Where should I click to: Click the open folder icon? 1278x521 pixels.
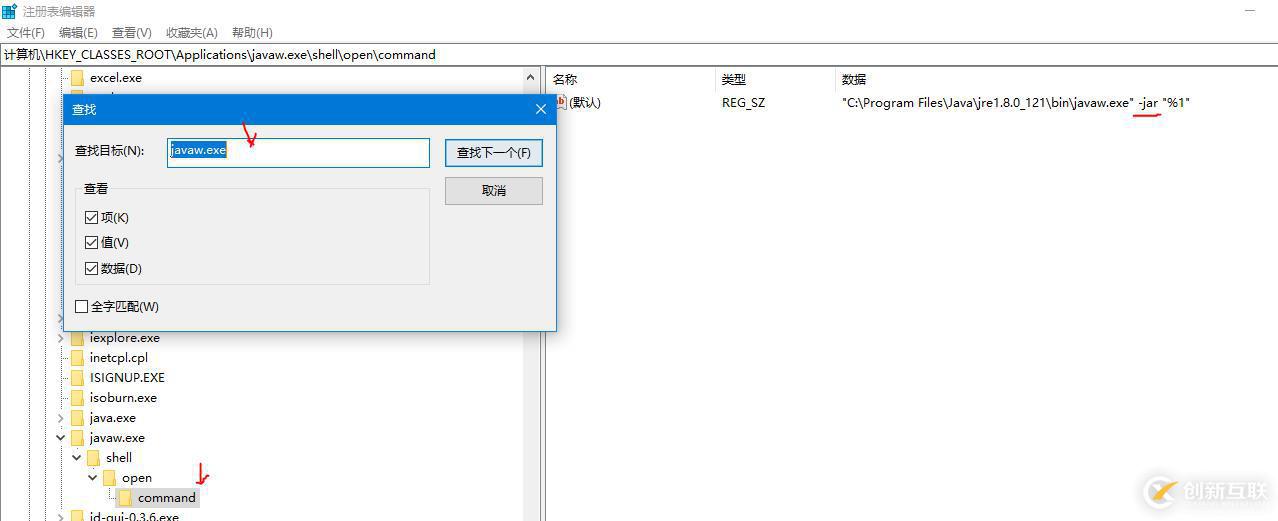109,478
